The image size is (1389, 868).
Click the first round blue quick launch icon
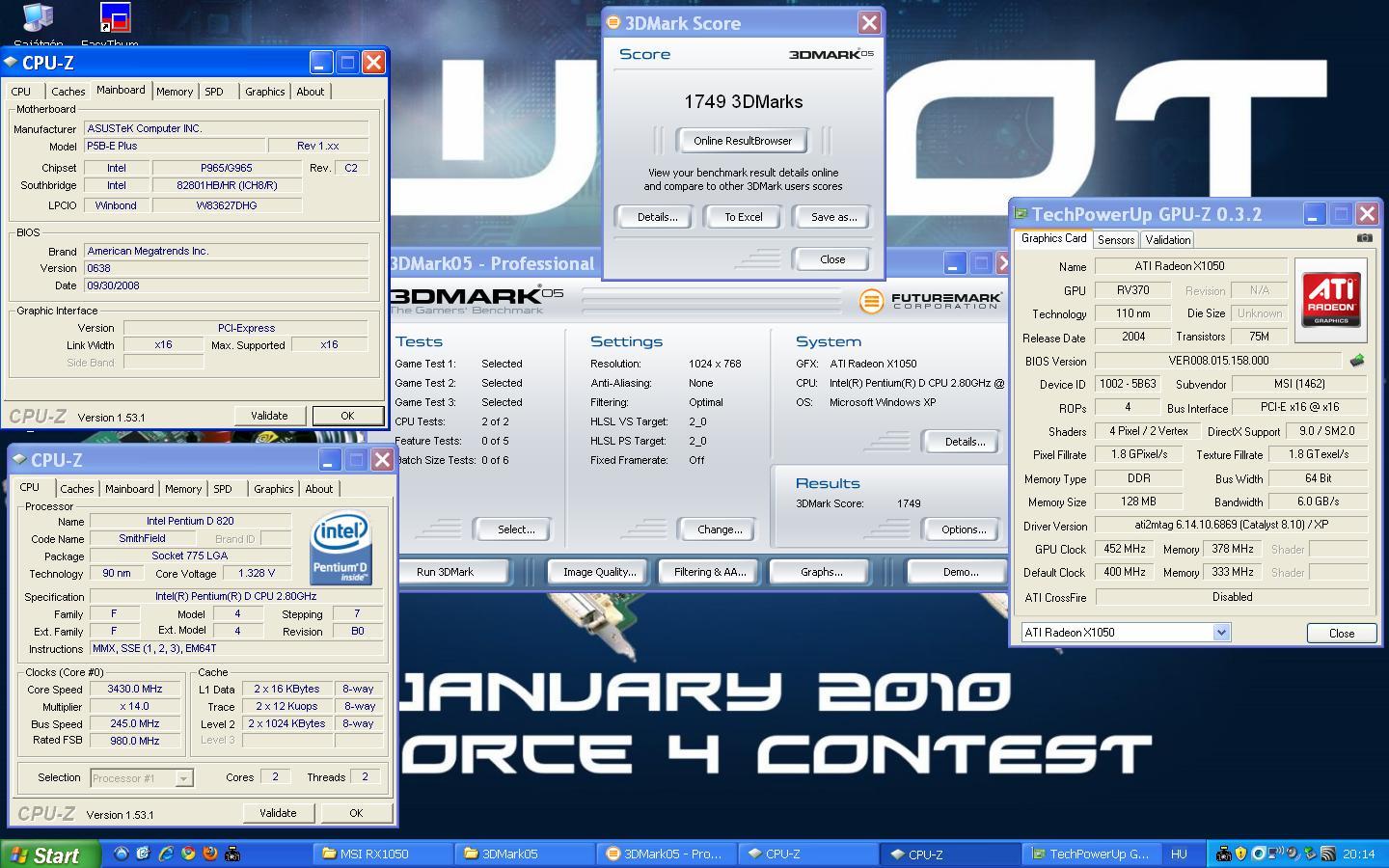point(122,854)
